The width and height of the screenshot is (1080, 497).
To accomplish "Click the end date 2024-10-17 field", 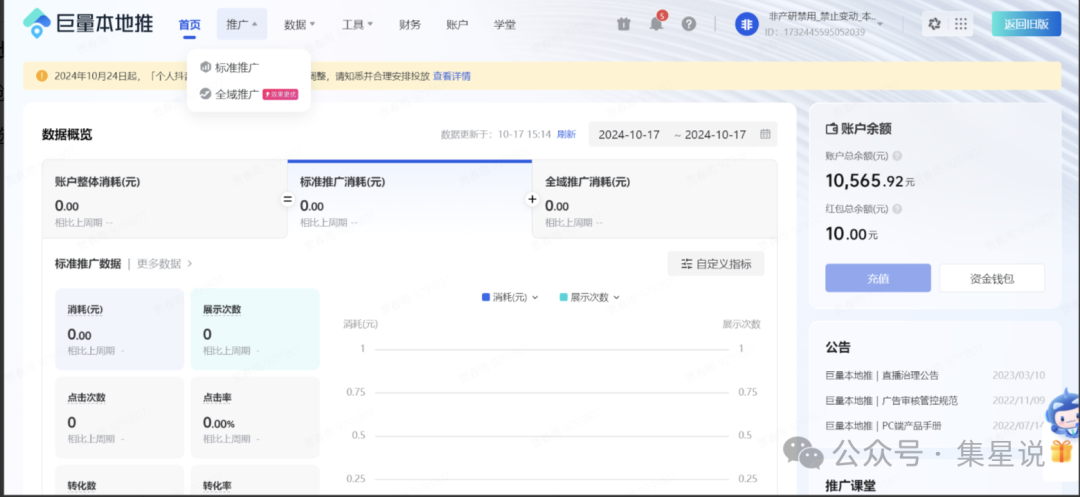I will pyautogui.click(x=715, y=134).
